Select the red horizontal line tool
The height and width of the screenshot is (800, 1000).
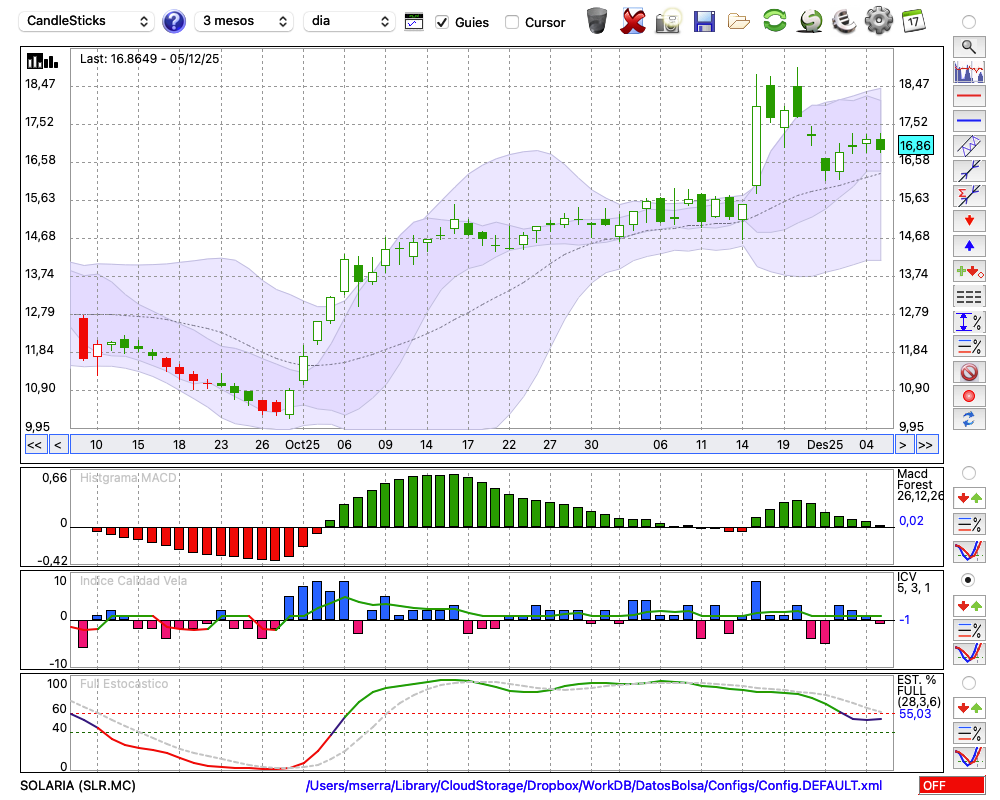(968, 96)
